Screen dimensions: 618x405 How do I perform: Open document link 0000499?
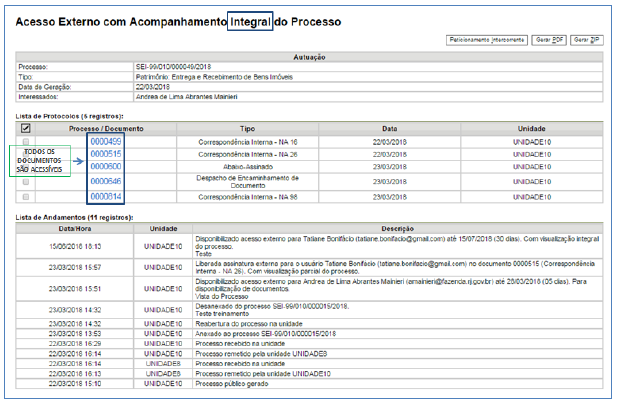105,142
